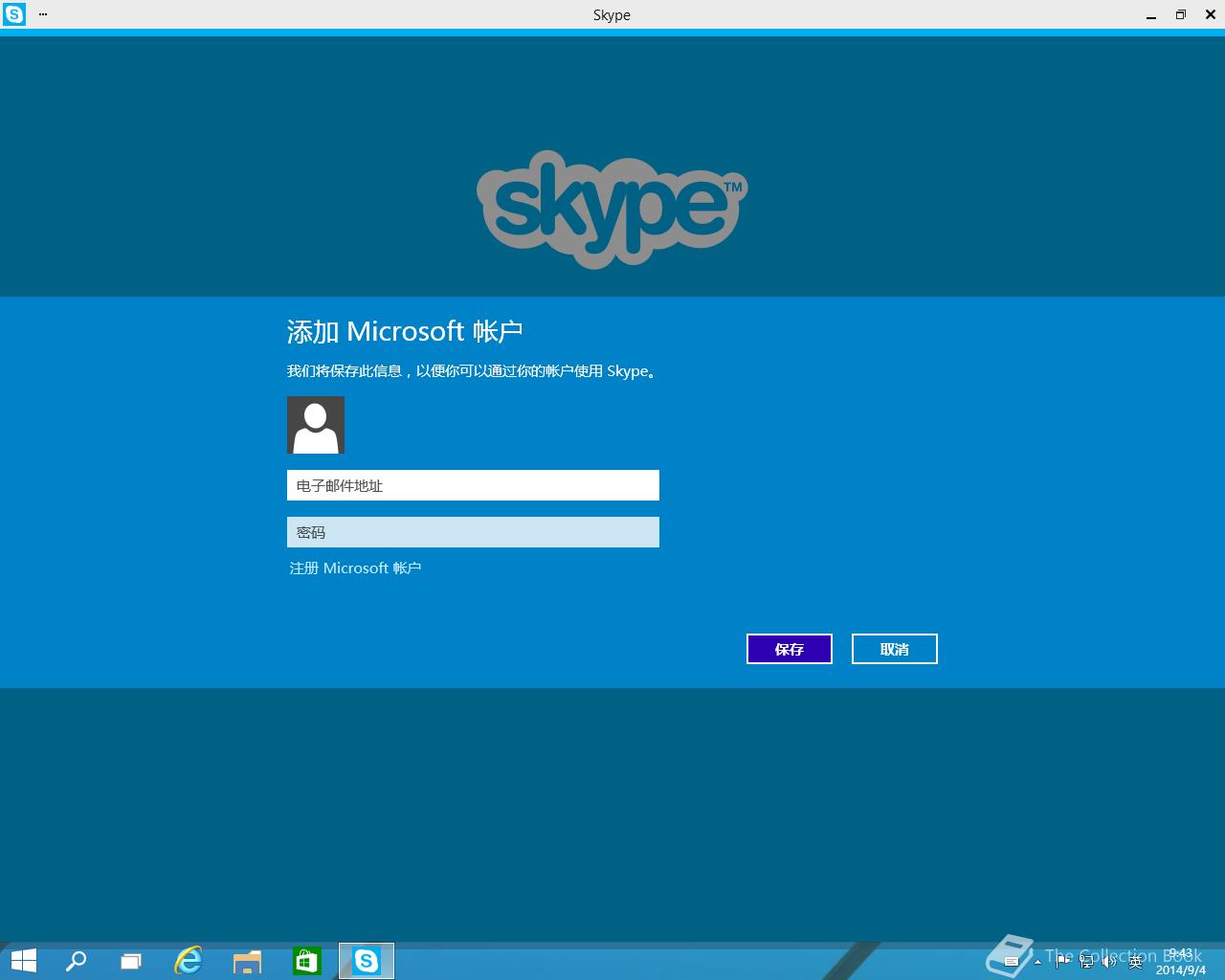1225x980 pixels.
Task: Open Windows Store from taskbar
Action: pos(306,961)
